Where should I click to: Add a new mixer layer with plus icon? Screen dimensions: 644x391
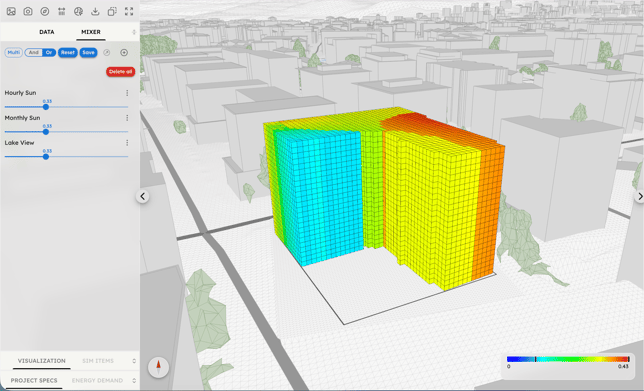(124, 53)
